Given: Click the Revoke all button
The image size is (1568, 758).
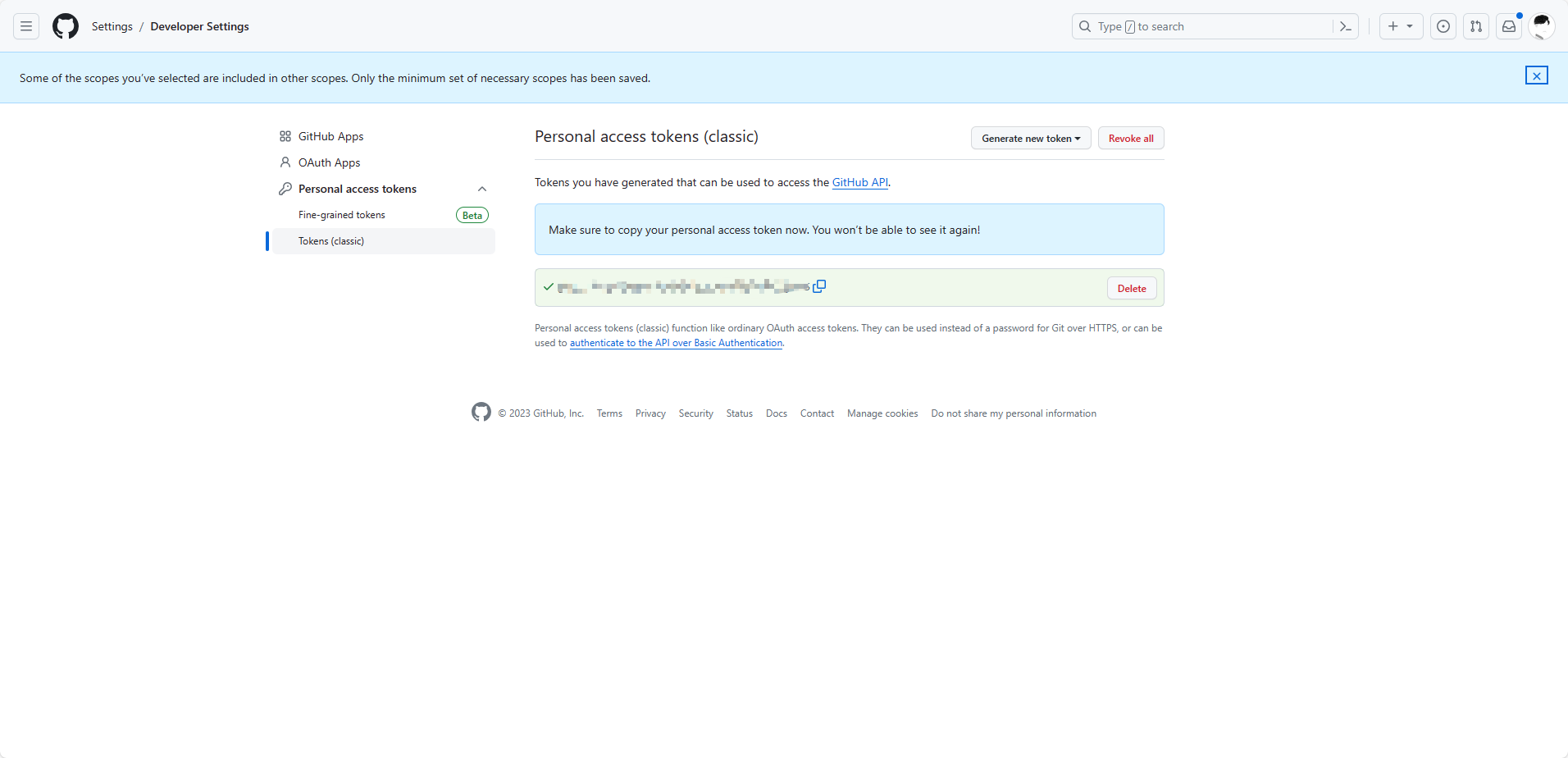Looking at the screenshot, I should [1131, 138].
